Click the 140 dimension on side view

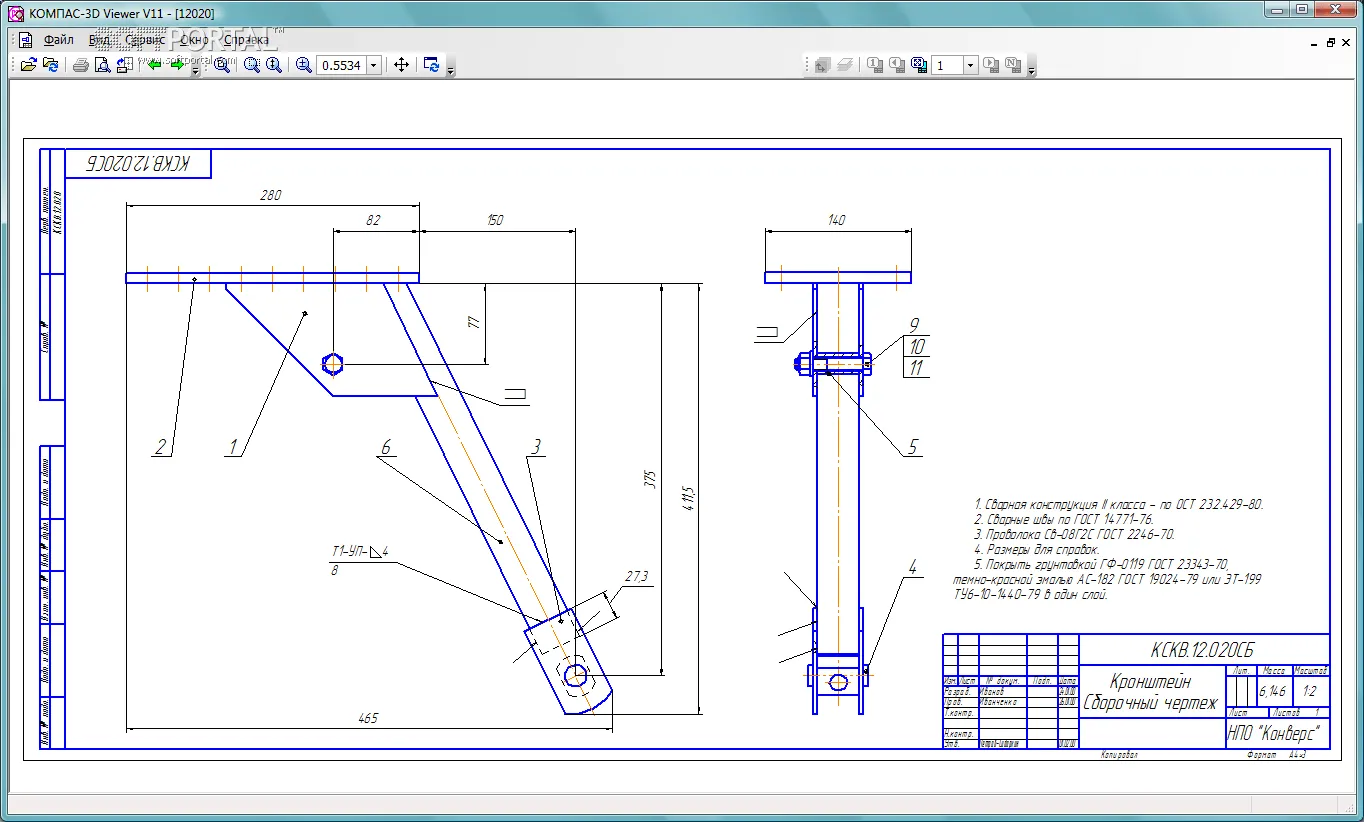(x=837, y=220)
